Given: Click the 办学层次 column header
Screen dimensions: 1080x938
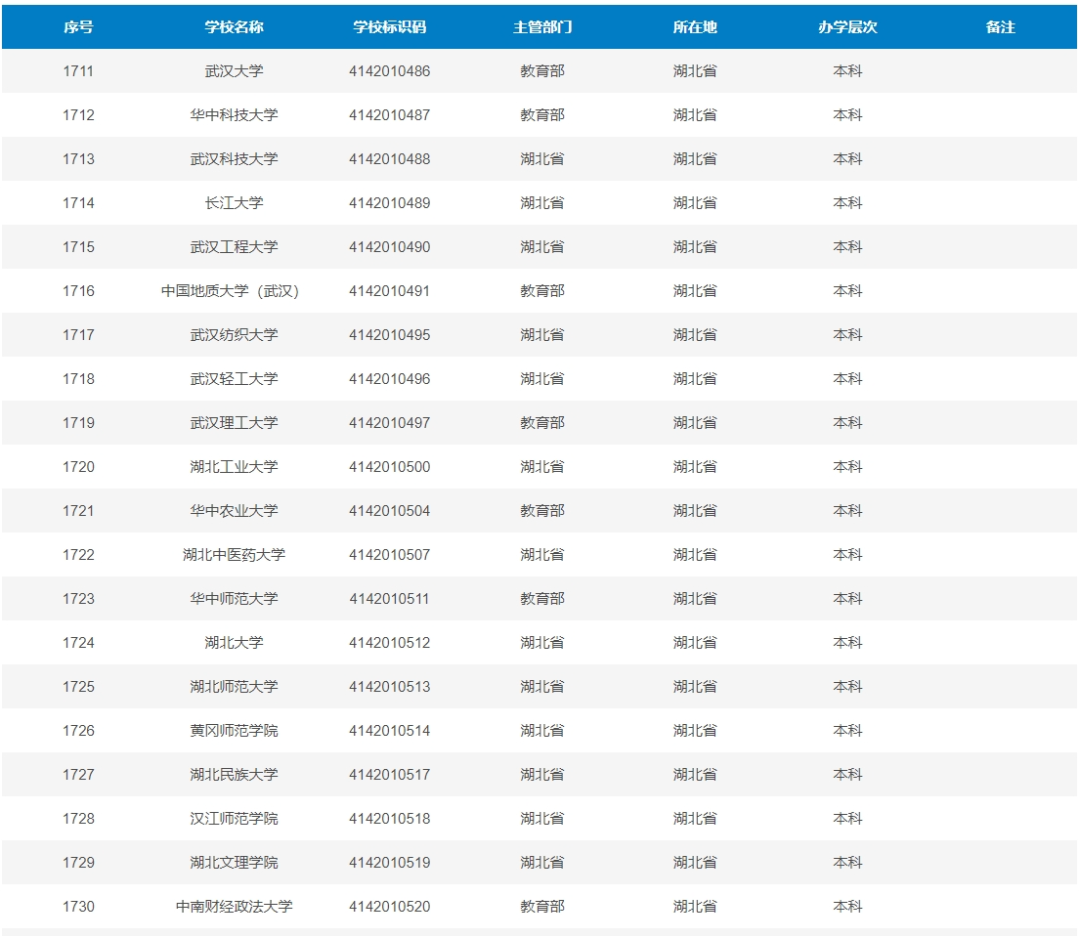Looking at the screenshot, I should 847,27.
